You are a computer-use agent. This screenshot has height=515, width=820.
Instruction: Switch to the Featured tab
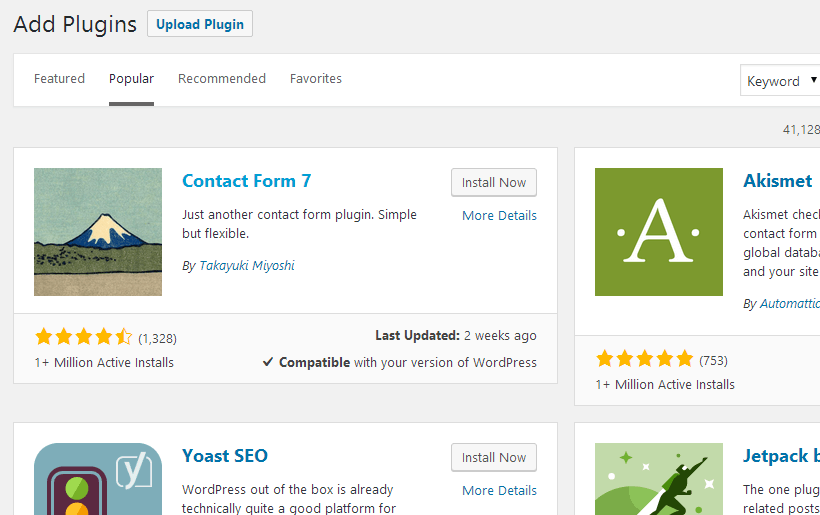59,79
